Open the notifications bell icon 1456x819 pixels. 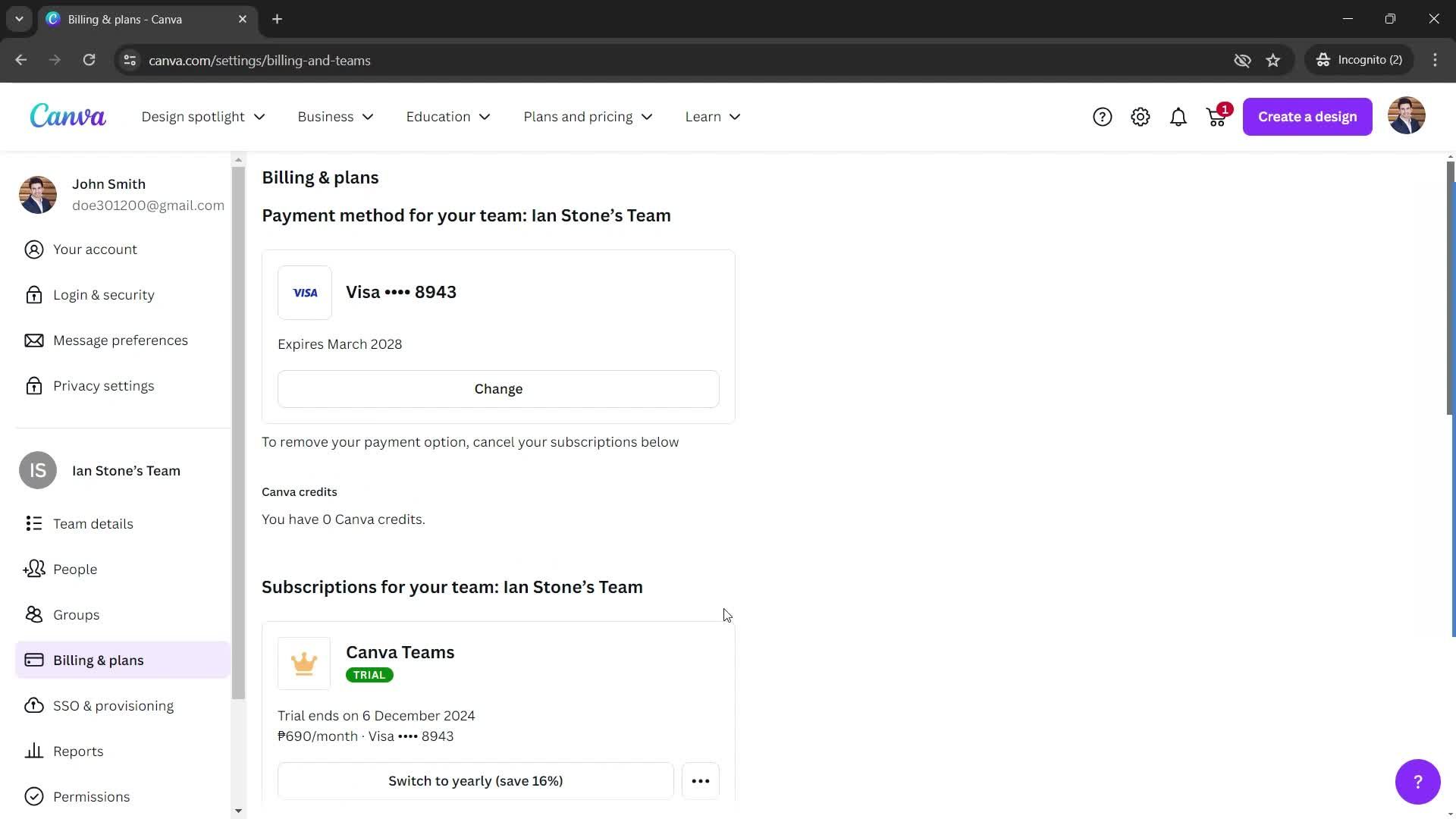point(1178,116)
